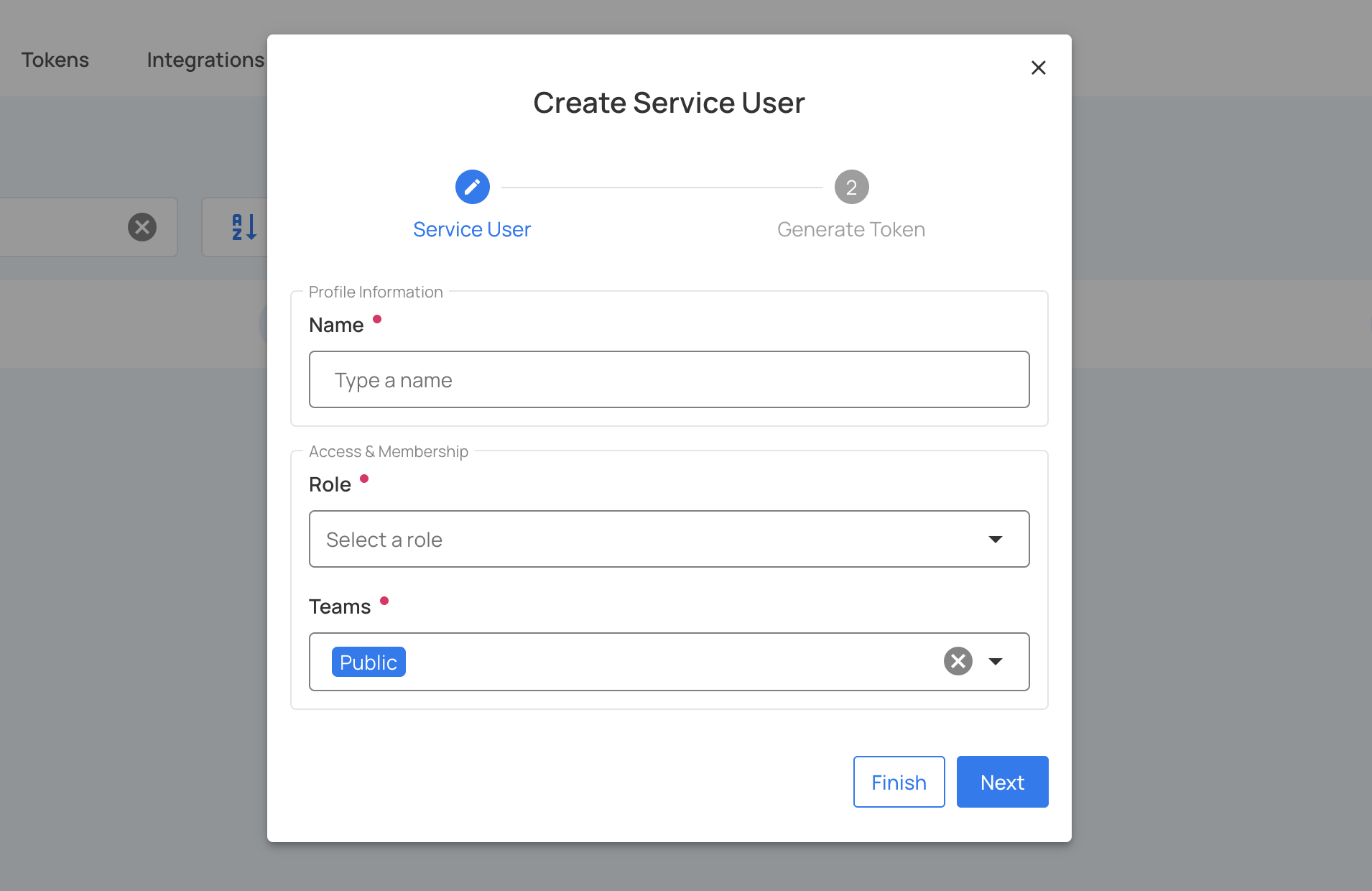Click the Type a name field

(668, 379)
